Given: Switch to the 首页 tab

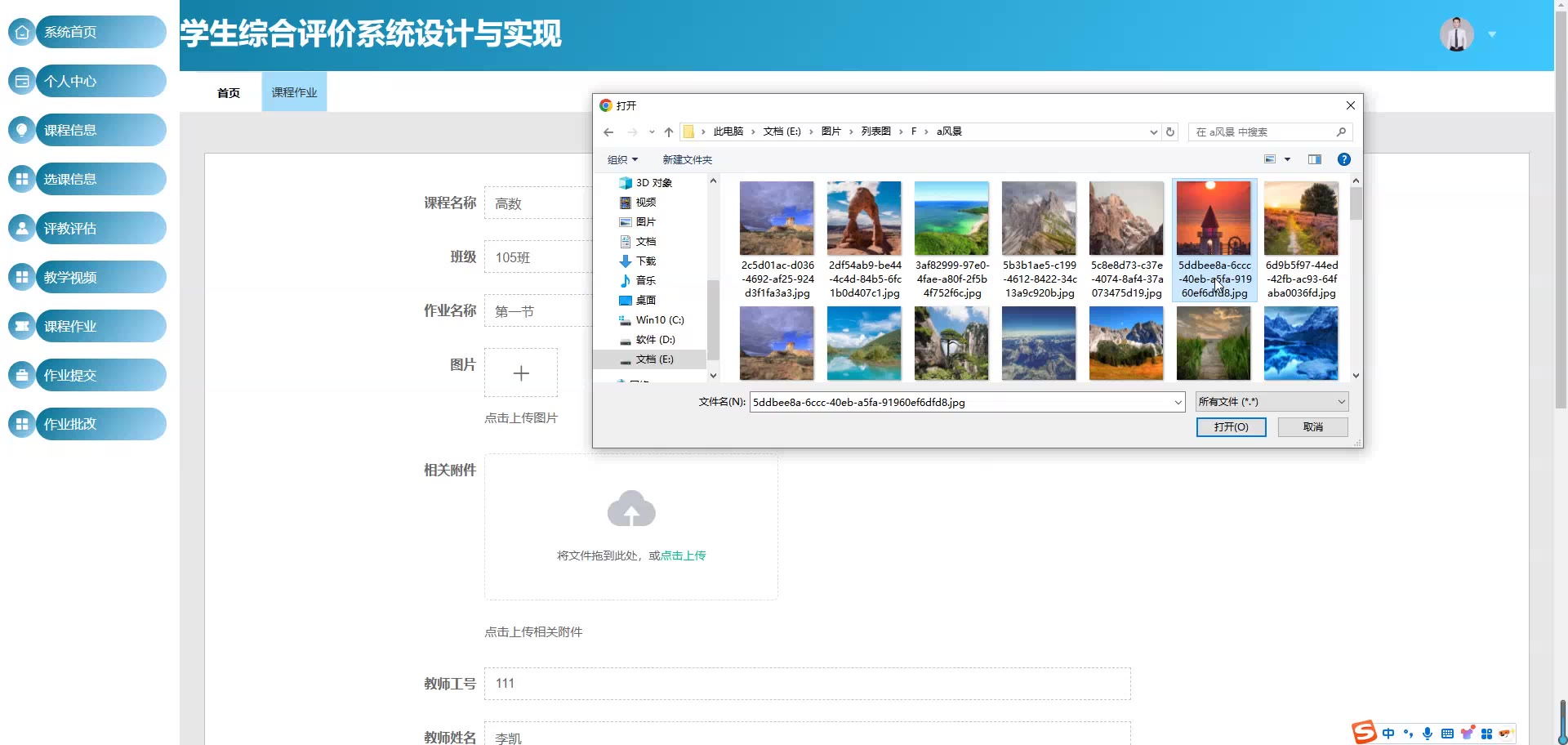Looking at the screenshot, I should [229, 93].
